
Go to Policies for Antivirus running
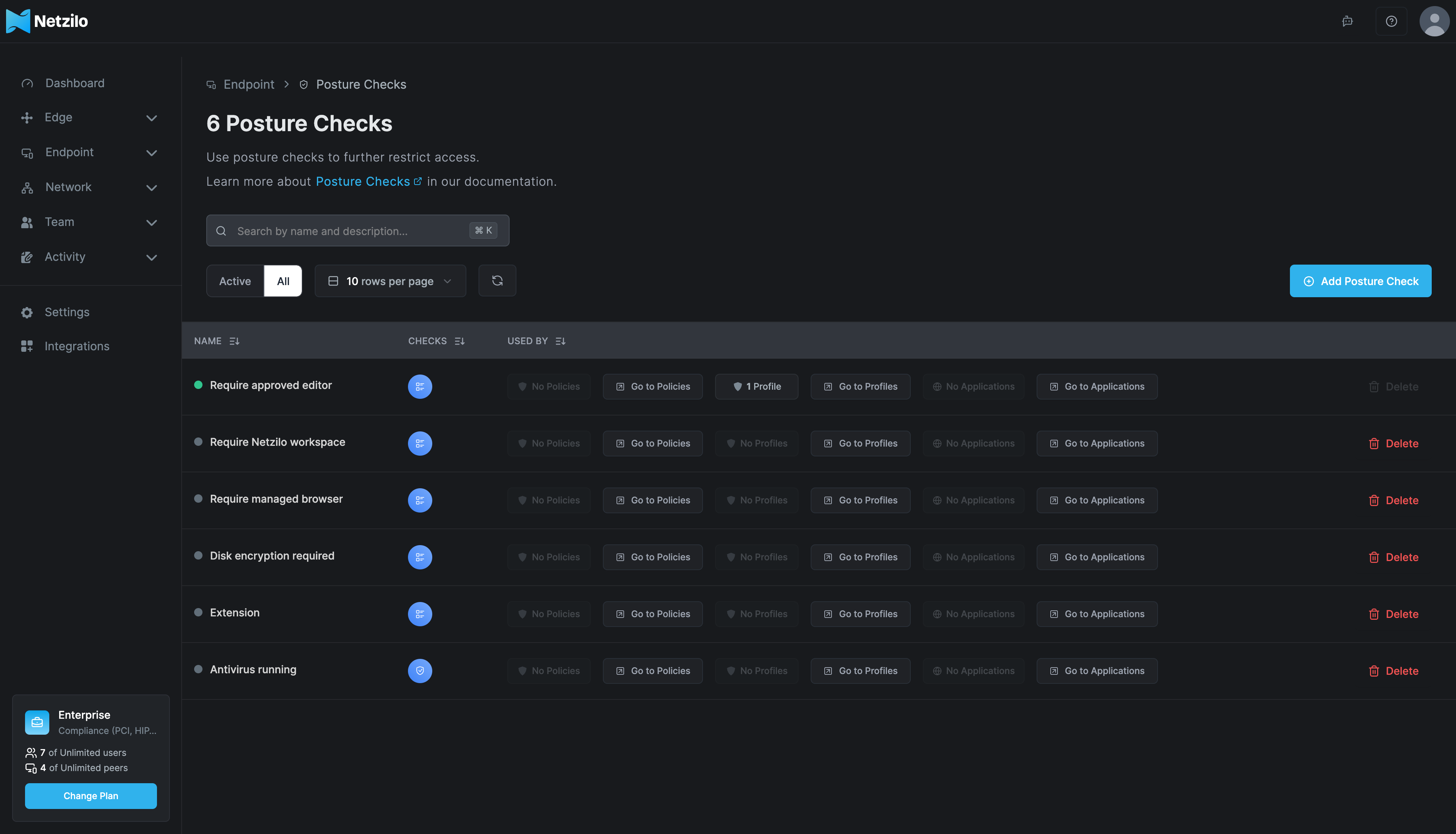tap(653, 671)
